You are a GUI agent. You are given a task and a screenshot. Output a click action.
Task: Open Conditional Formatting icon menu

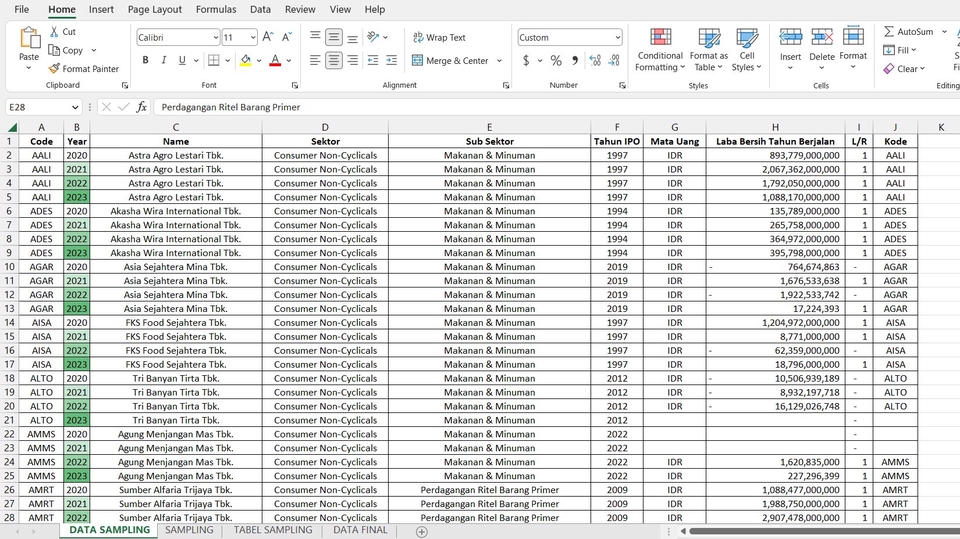660,50
